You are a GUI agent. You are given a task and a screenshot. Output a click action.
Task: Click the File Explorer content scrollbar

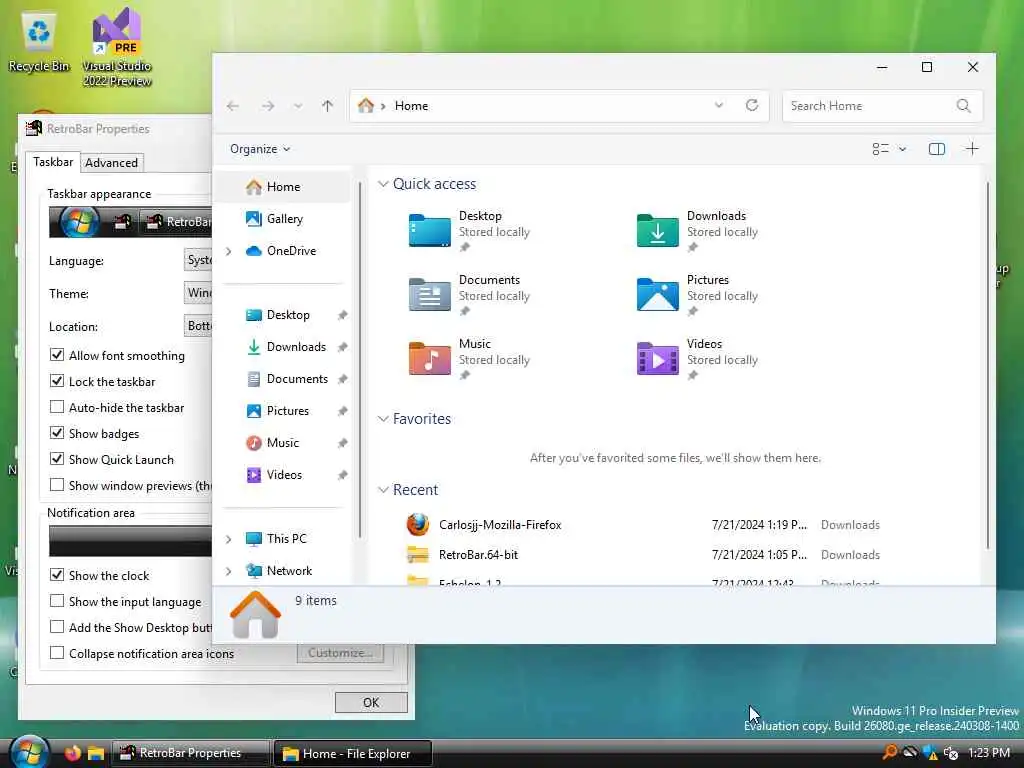tap(987, 366)
